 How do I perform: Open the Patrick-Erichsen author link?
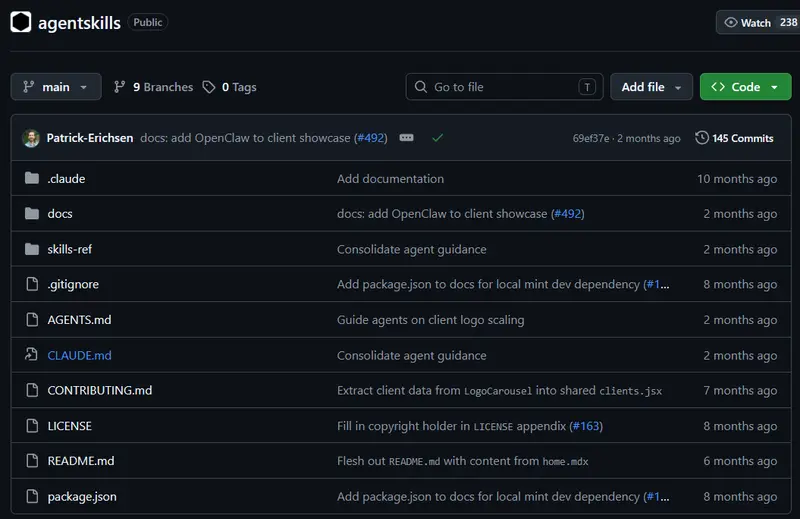click(x=90, y=138)
